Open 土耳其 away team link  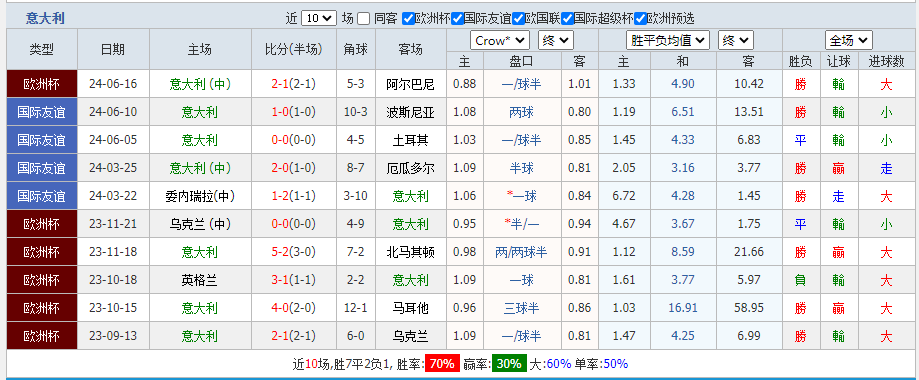point(410,140)
